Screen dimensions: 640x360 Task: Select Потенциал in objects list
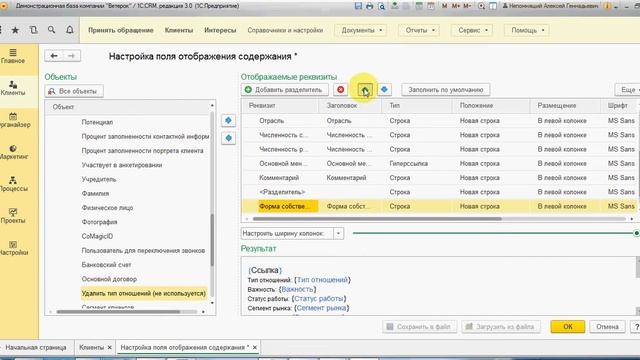click(x=97, y=122)
